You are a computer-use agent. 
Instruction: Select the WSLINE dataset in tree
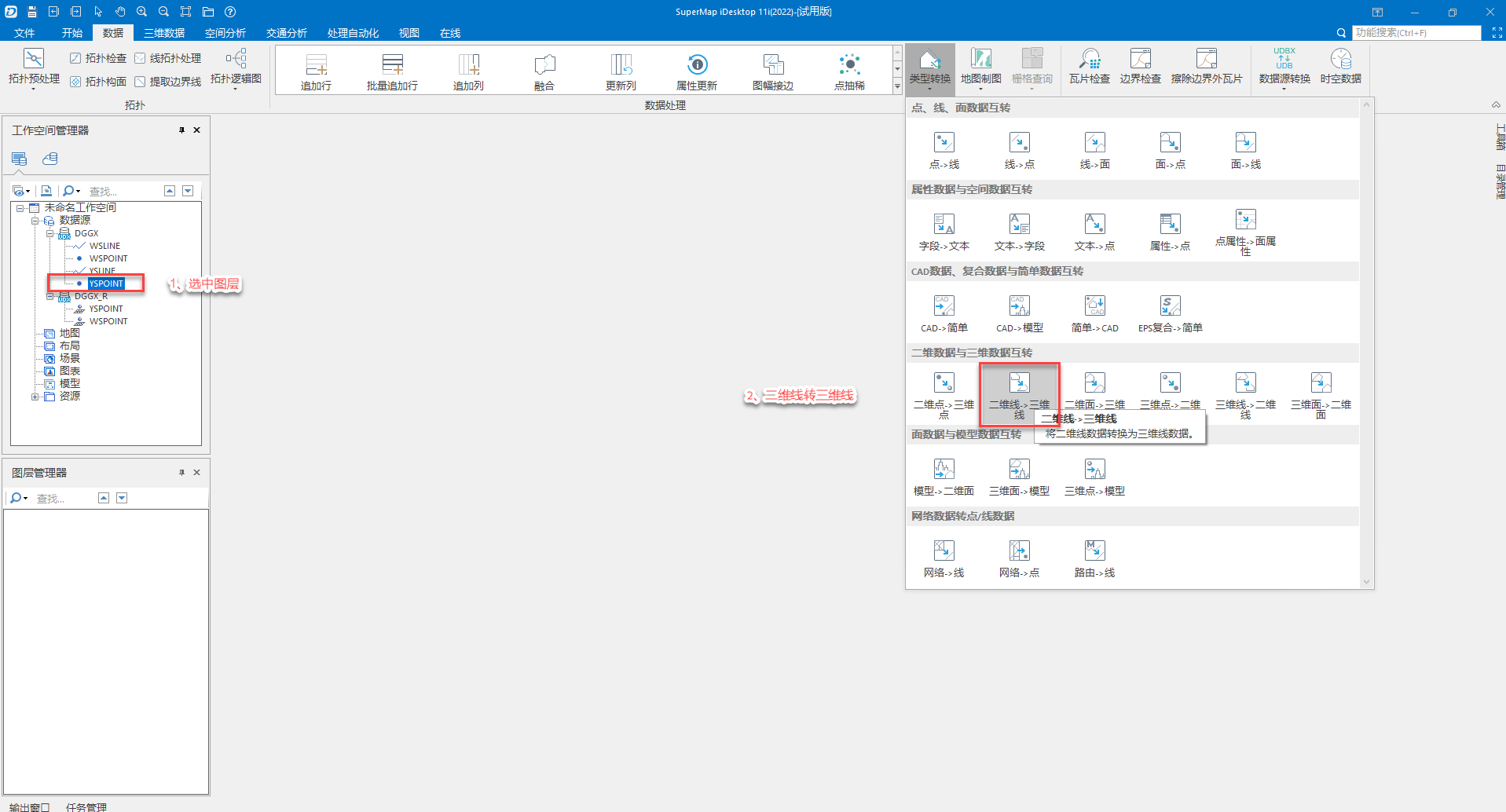104,246
